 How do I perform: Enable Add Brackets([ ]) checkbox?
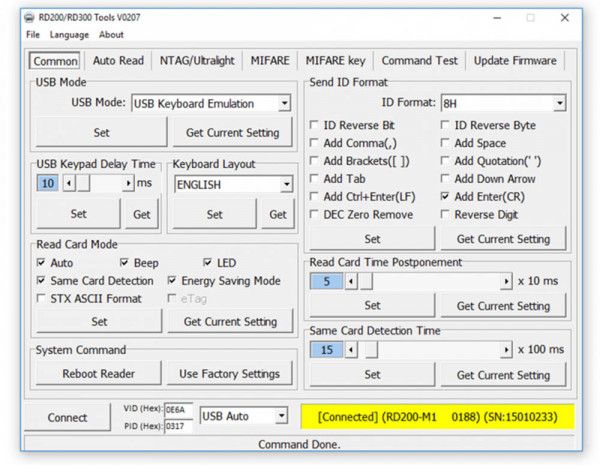coord(314,161)
